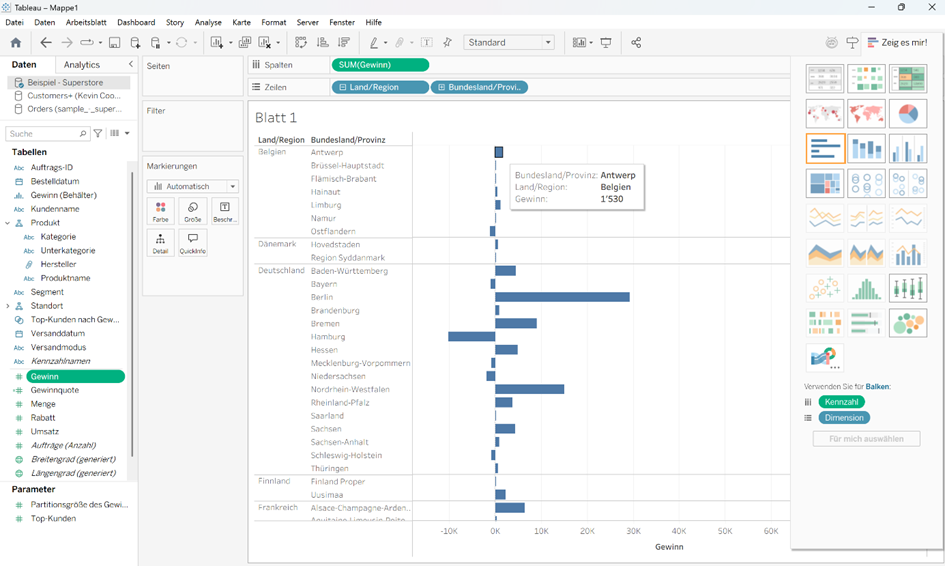The height and width of the screenshot is (566, 945).
Task: Collapse the Produkt folder in data pane
Action: pyautogui.click(x=8, y=223)
